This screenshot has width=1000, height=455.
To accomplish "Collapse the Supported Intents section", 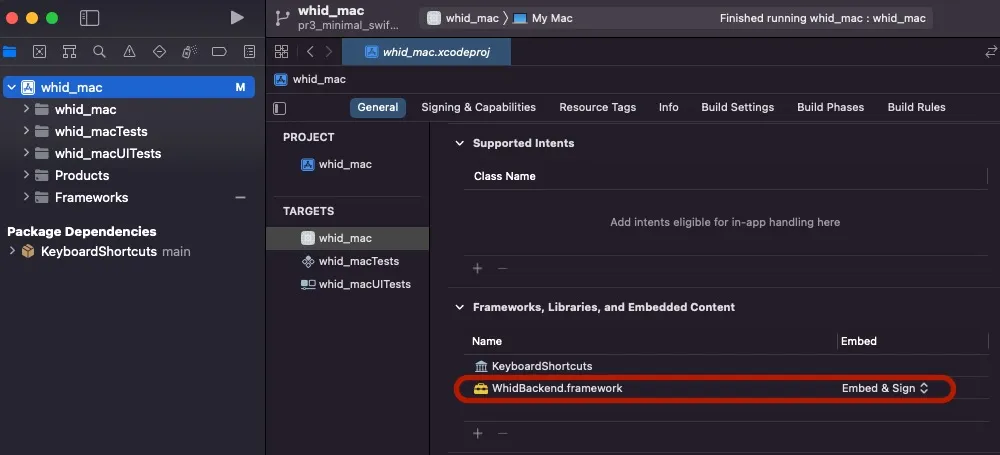I will (459, 143).
